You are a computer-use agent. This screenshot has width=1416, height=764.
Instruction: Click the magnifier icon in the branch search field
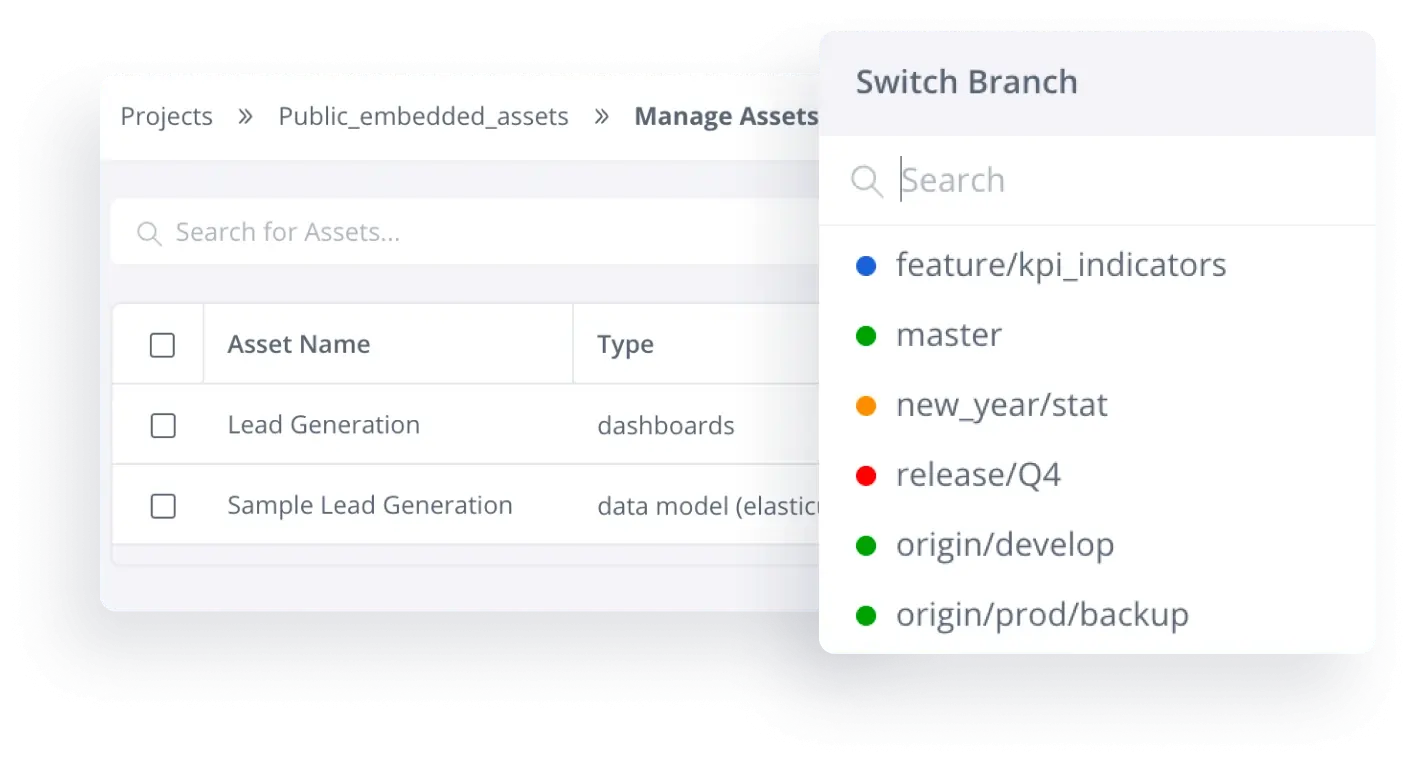pyautogui.click(x=866, y=180)
